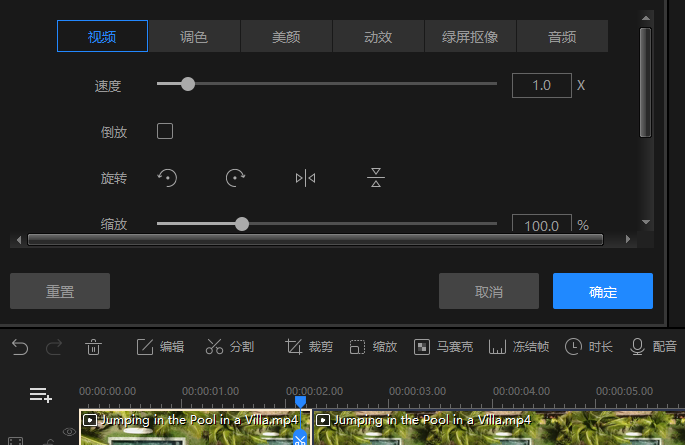The image size is (685, 445).
Task: Choose 冻结帧 freeze frame tool
Action: click(519, 347)
